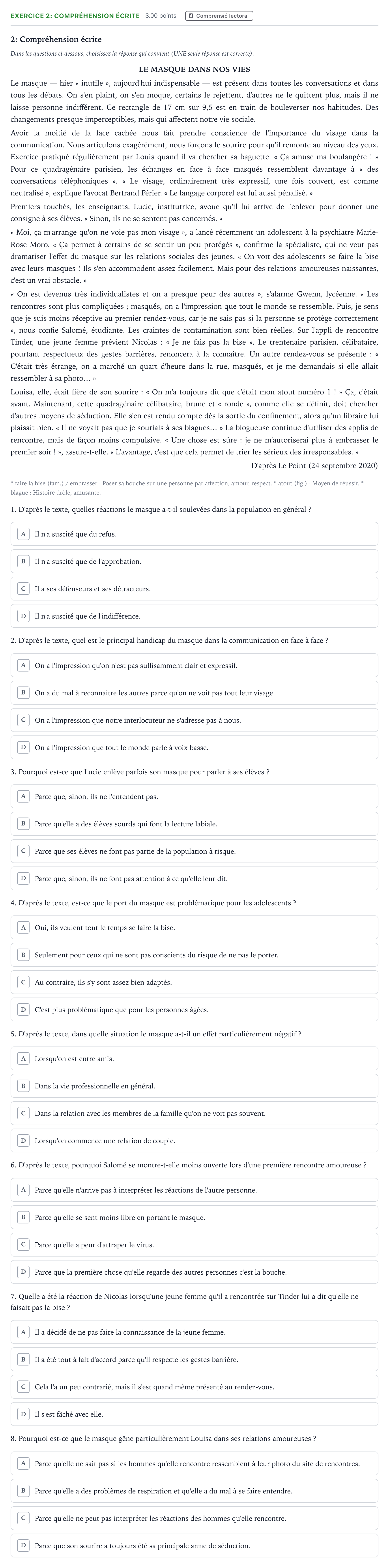Select 'Oui, ils veulent tout le temps se faire la bise'

tap(194, 928)
